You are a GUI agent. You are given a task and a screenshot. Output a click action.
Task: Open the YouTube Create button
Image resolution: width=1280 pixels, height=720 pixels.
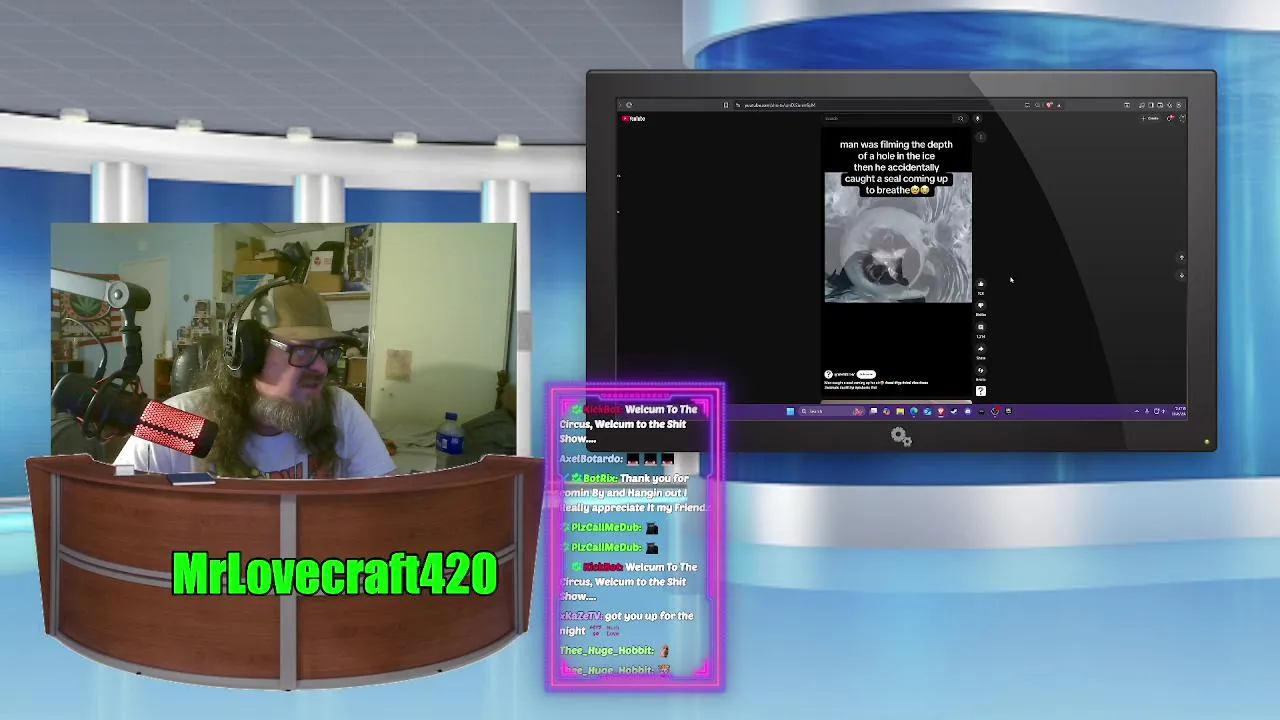[x=1150, y=118]
